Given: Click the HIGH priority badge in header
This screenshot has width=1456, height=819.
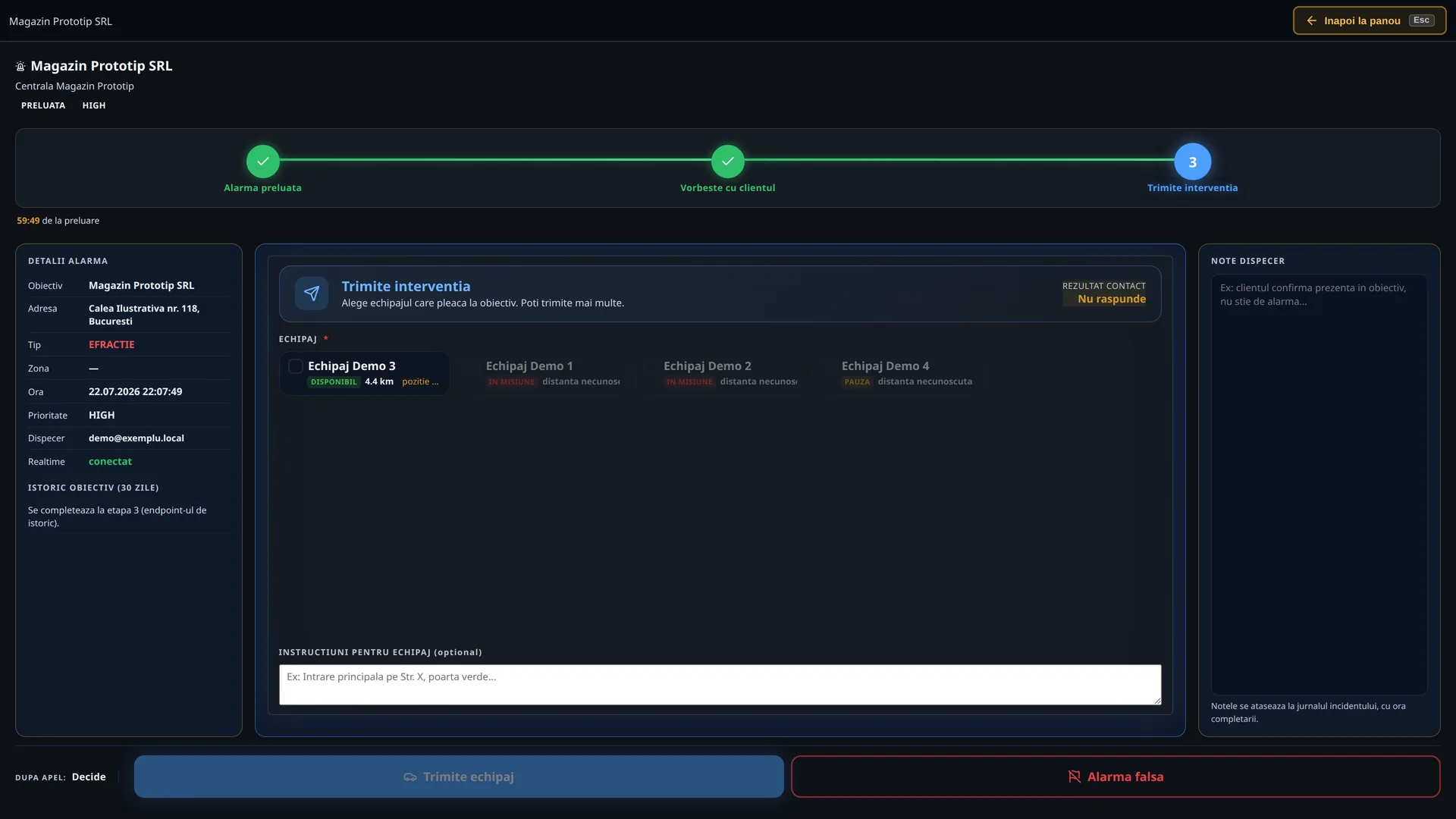Looking at the screenshot, I should pos(94,106).
